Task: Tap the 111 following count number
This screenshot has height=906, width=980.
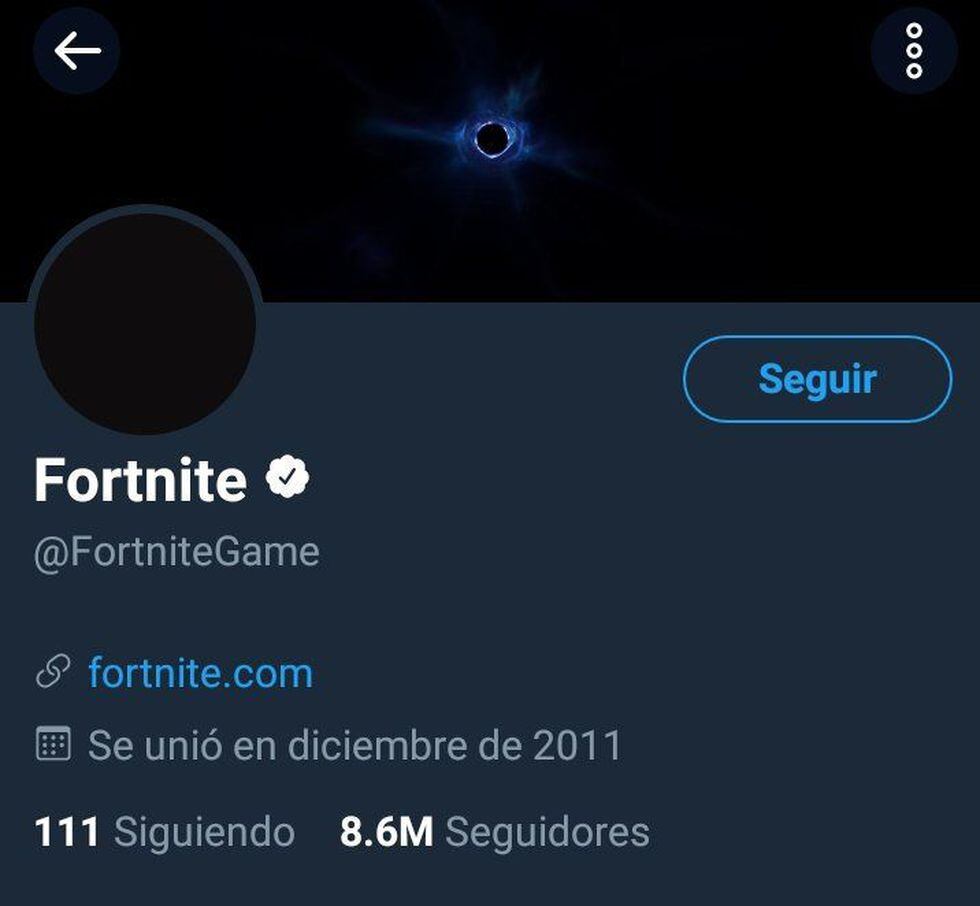Action: (67, 832)
